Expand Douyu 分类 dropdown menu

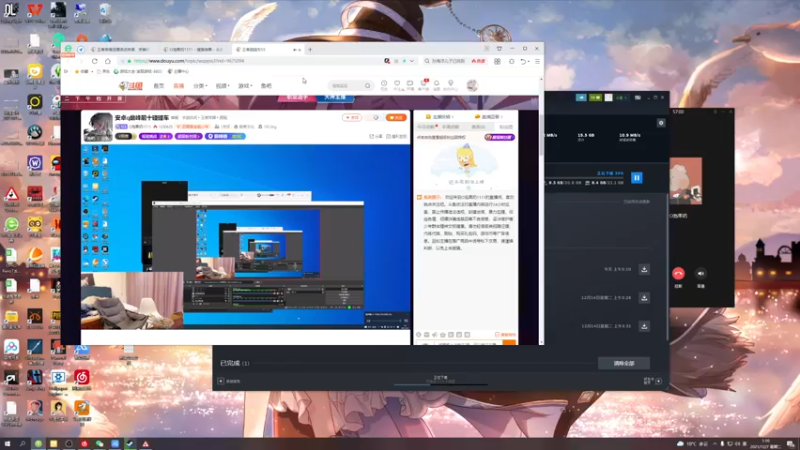tap(200, 86)
